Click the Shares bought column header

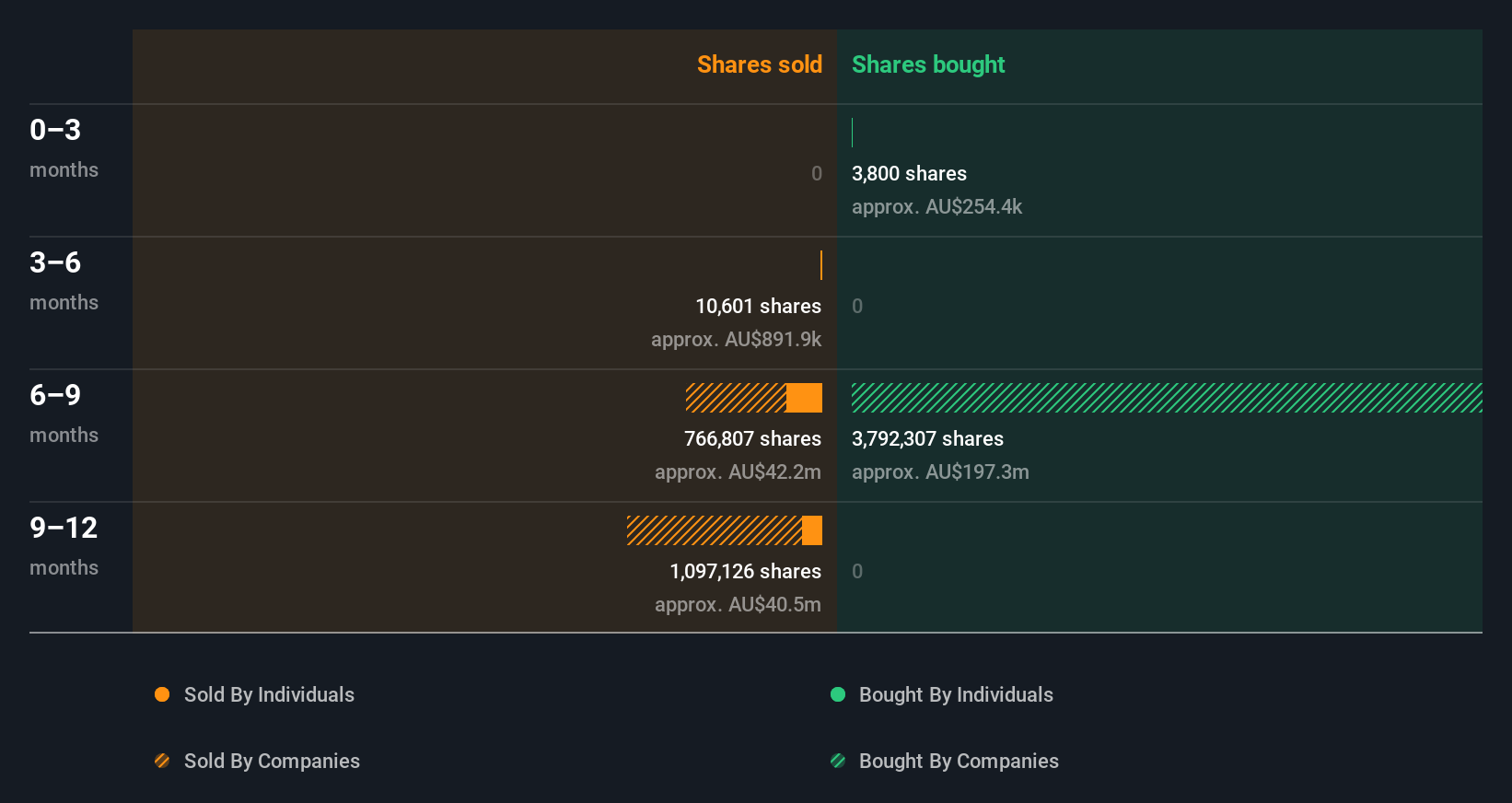pyautogui.click(x=928, y=64)
